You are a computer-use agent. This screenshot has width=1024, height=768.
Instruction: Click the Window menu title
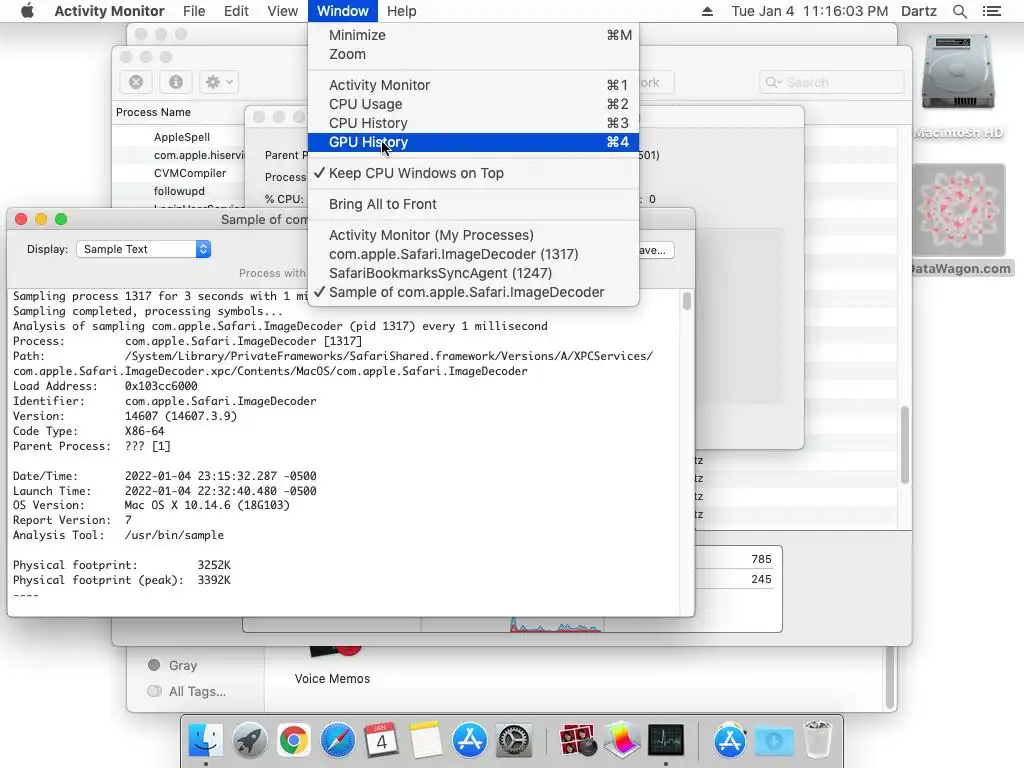342,11
